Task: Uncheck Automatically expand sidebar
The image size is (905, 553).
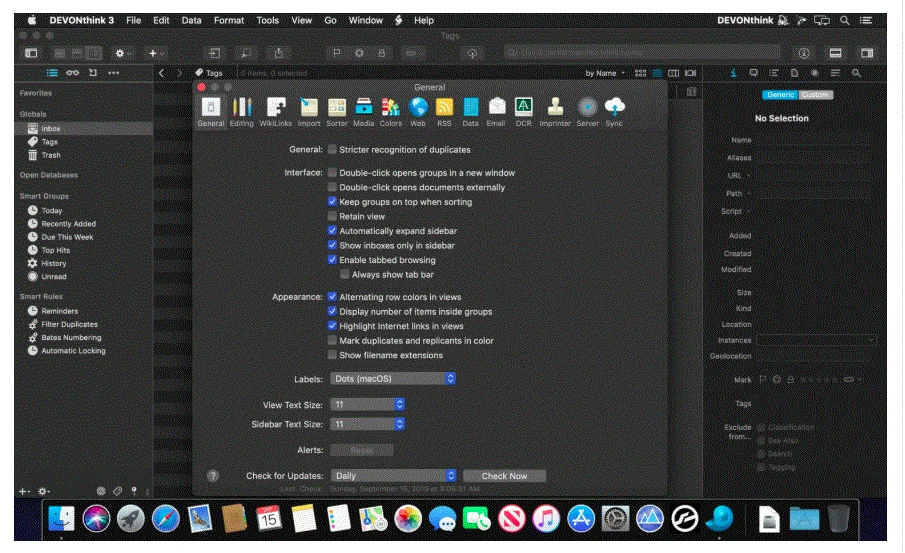Action: (332, 230)
